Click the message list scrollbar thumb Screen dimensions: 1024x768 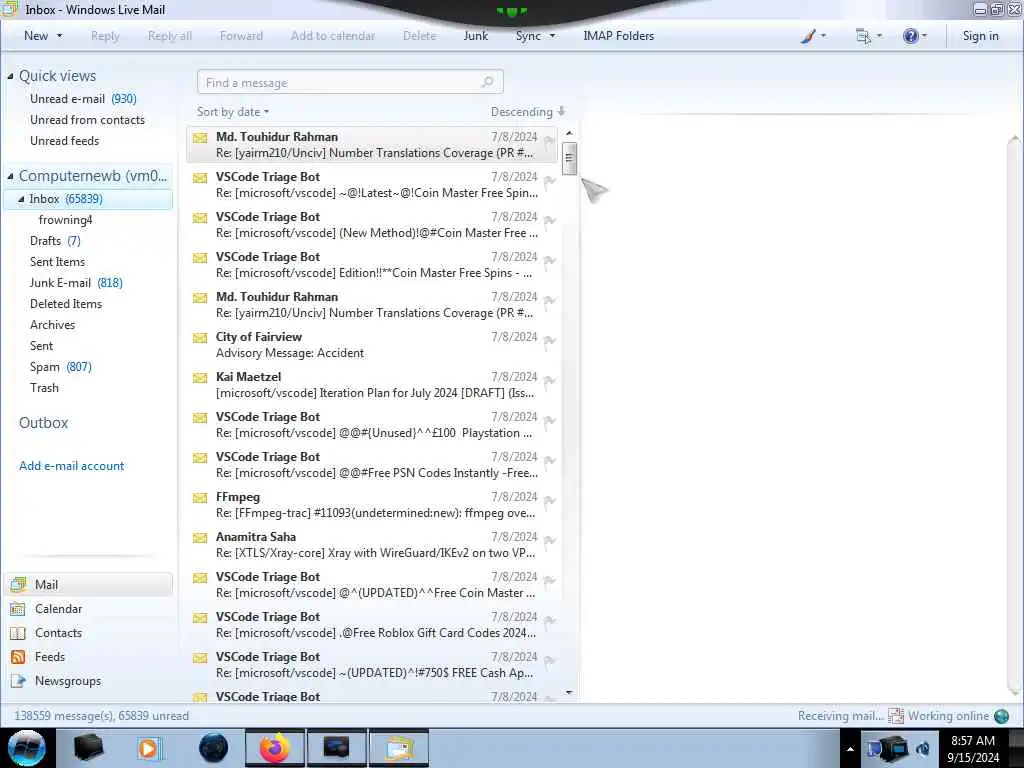[x=569, y=158]
